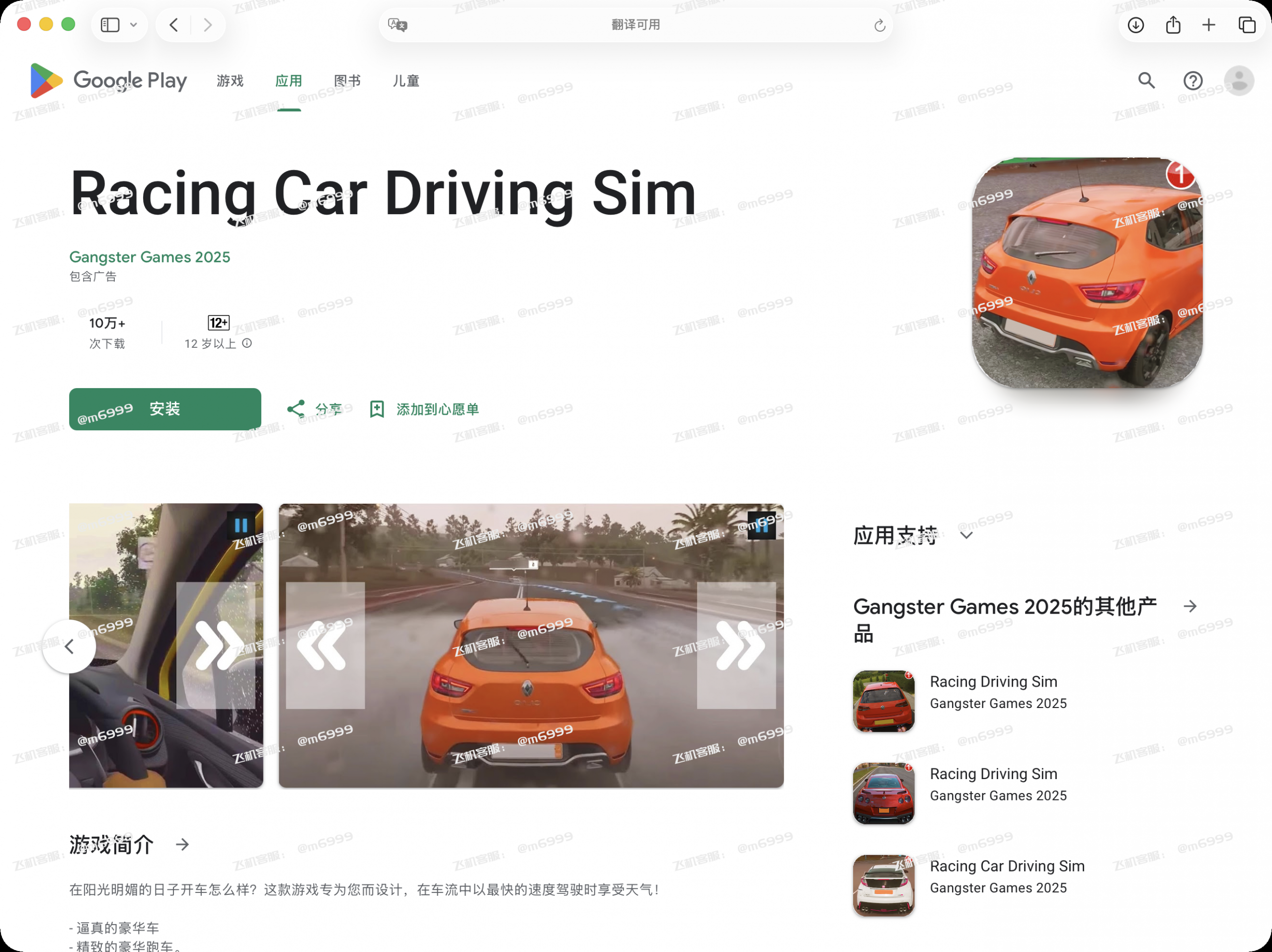This screenshot has height=952, width=1272.
Task: Click Racing Car Driving Sim title in sidebar list
Action: [x=1007, y=866]
